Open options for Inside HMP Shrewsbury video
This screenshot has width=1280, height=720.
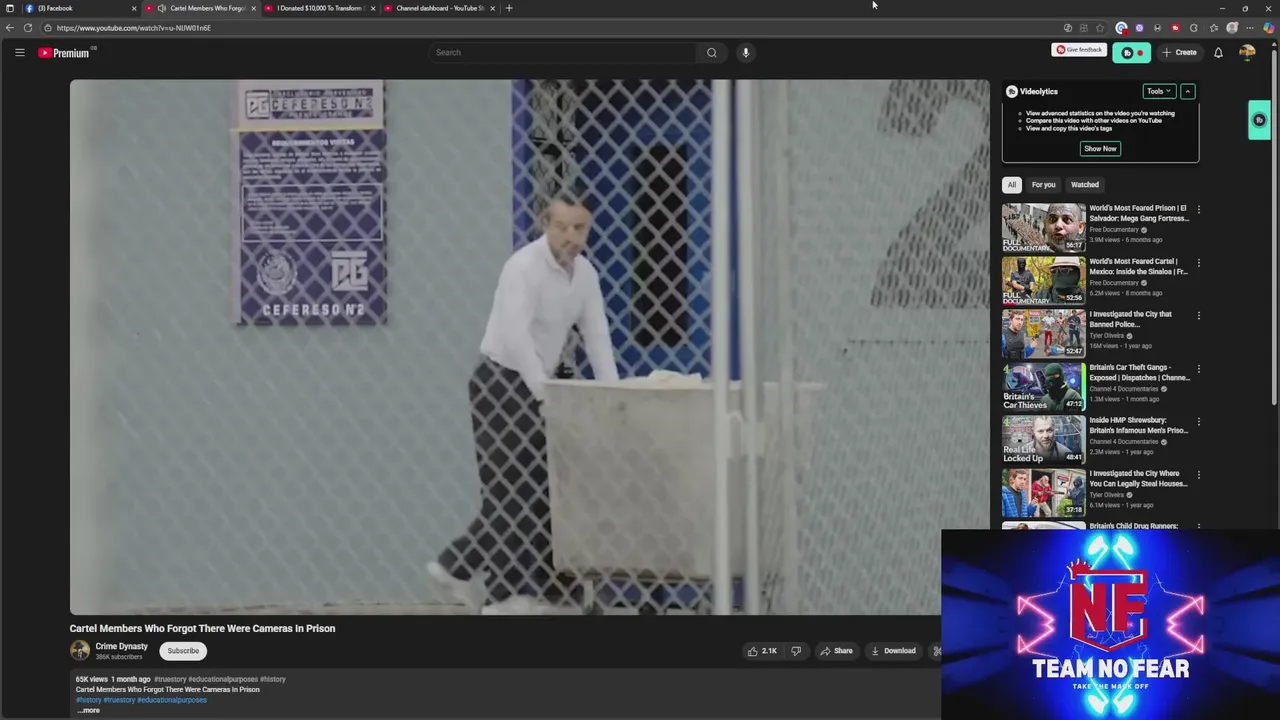[1198, 422]
